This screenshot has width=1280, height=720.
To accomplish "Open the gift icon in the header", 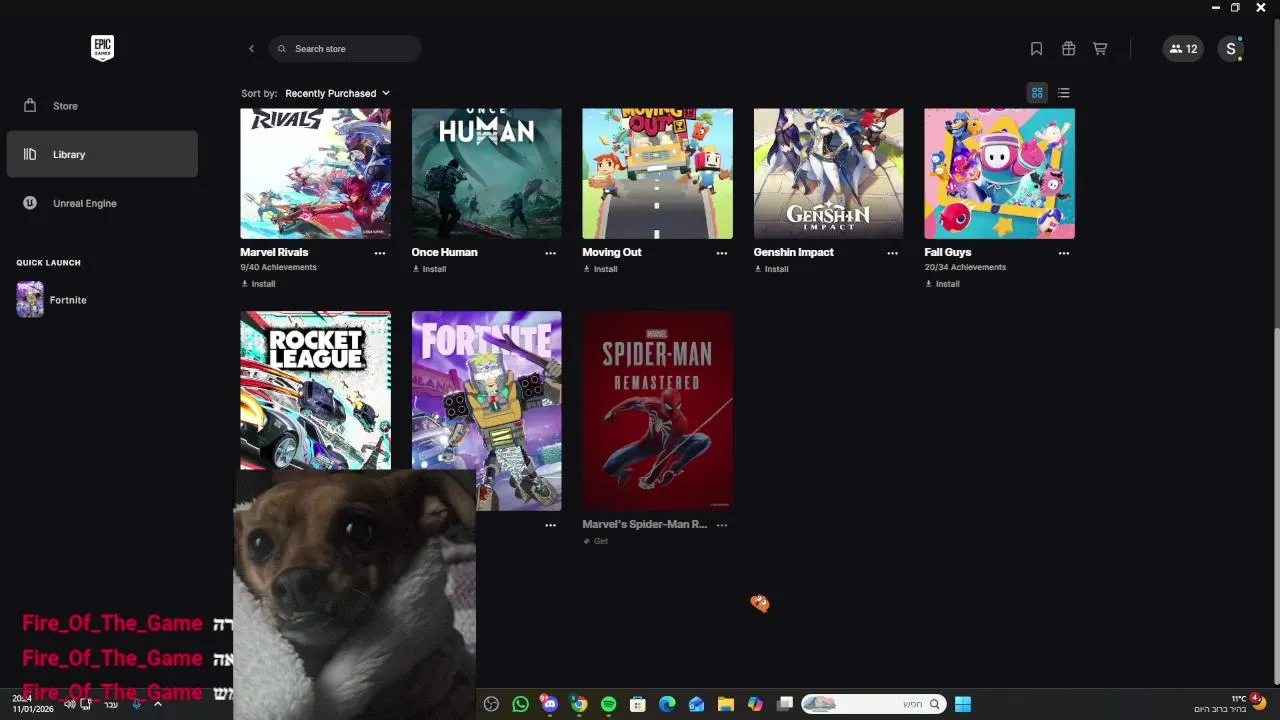I will click(1068, 48).
